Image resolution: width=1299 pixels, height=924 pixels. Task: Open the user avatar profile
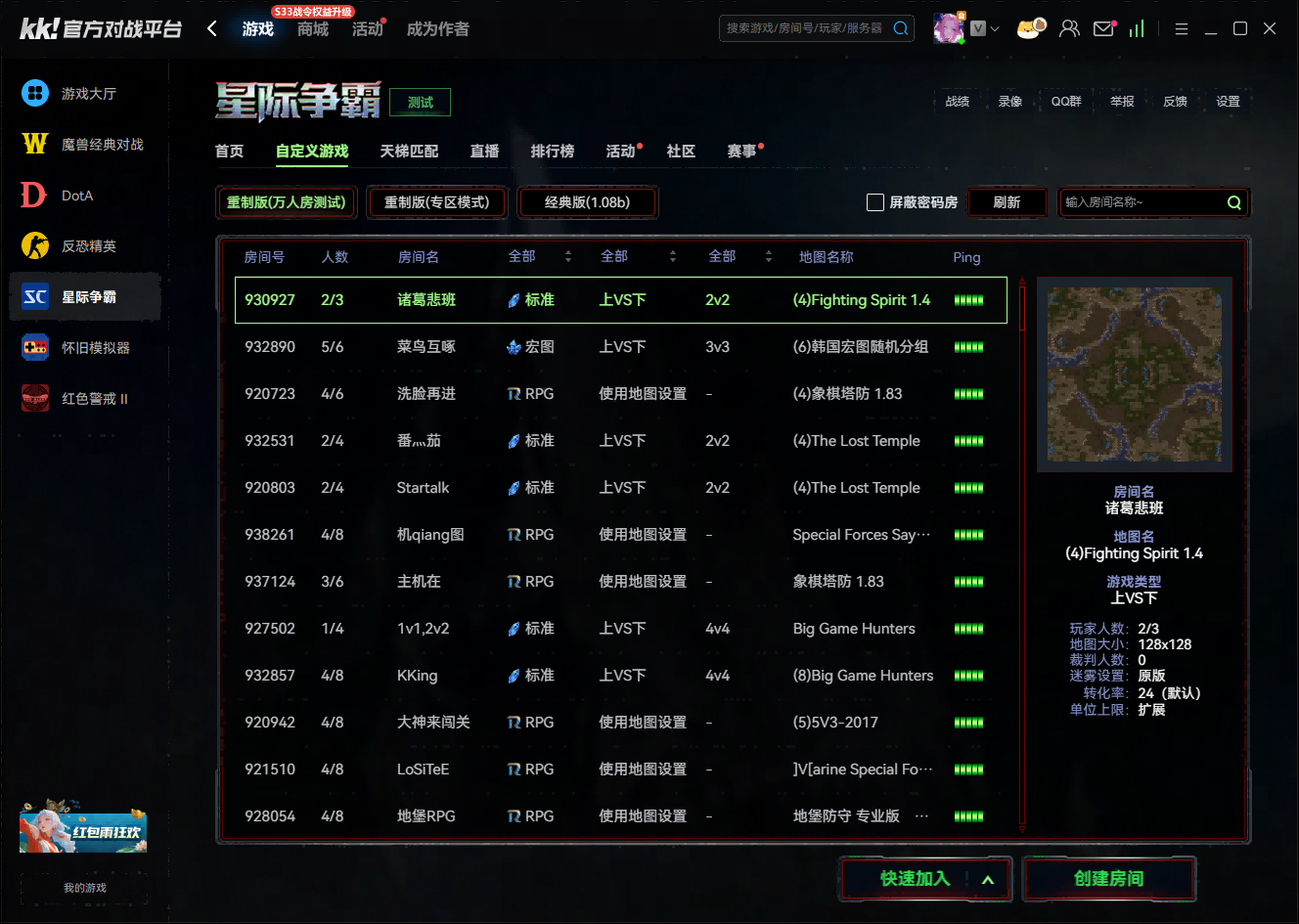(948, 28)
